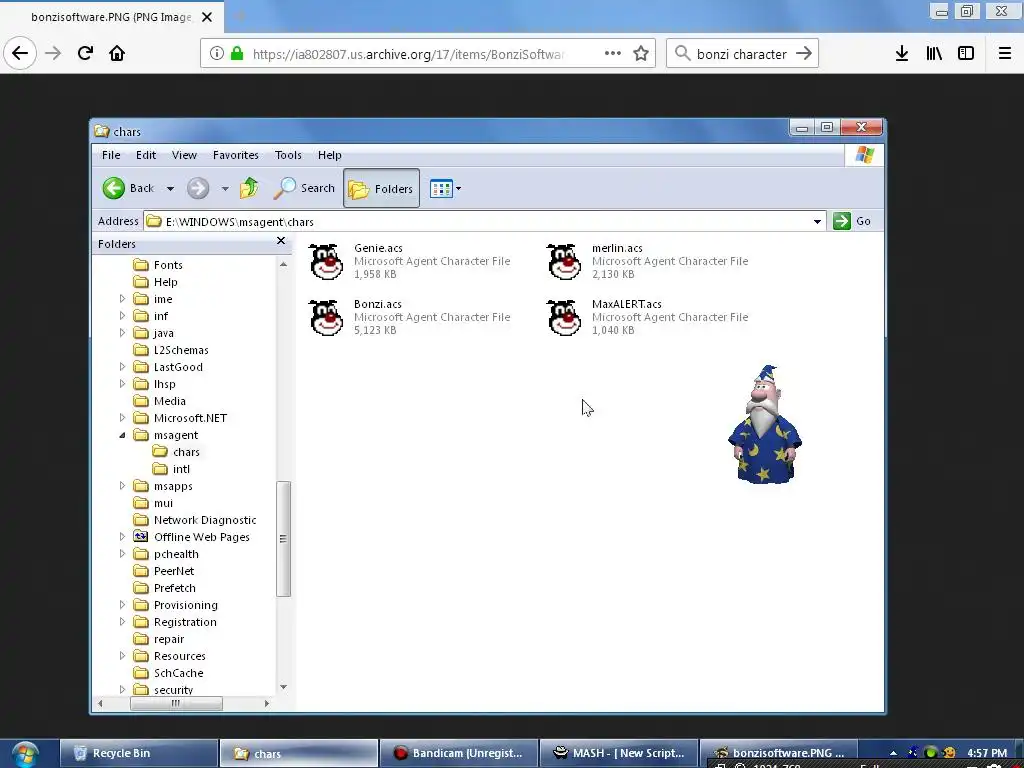Reload the page in Firefox
This screenshot has width=1024, height=768.
(85, 54)
